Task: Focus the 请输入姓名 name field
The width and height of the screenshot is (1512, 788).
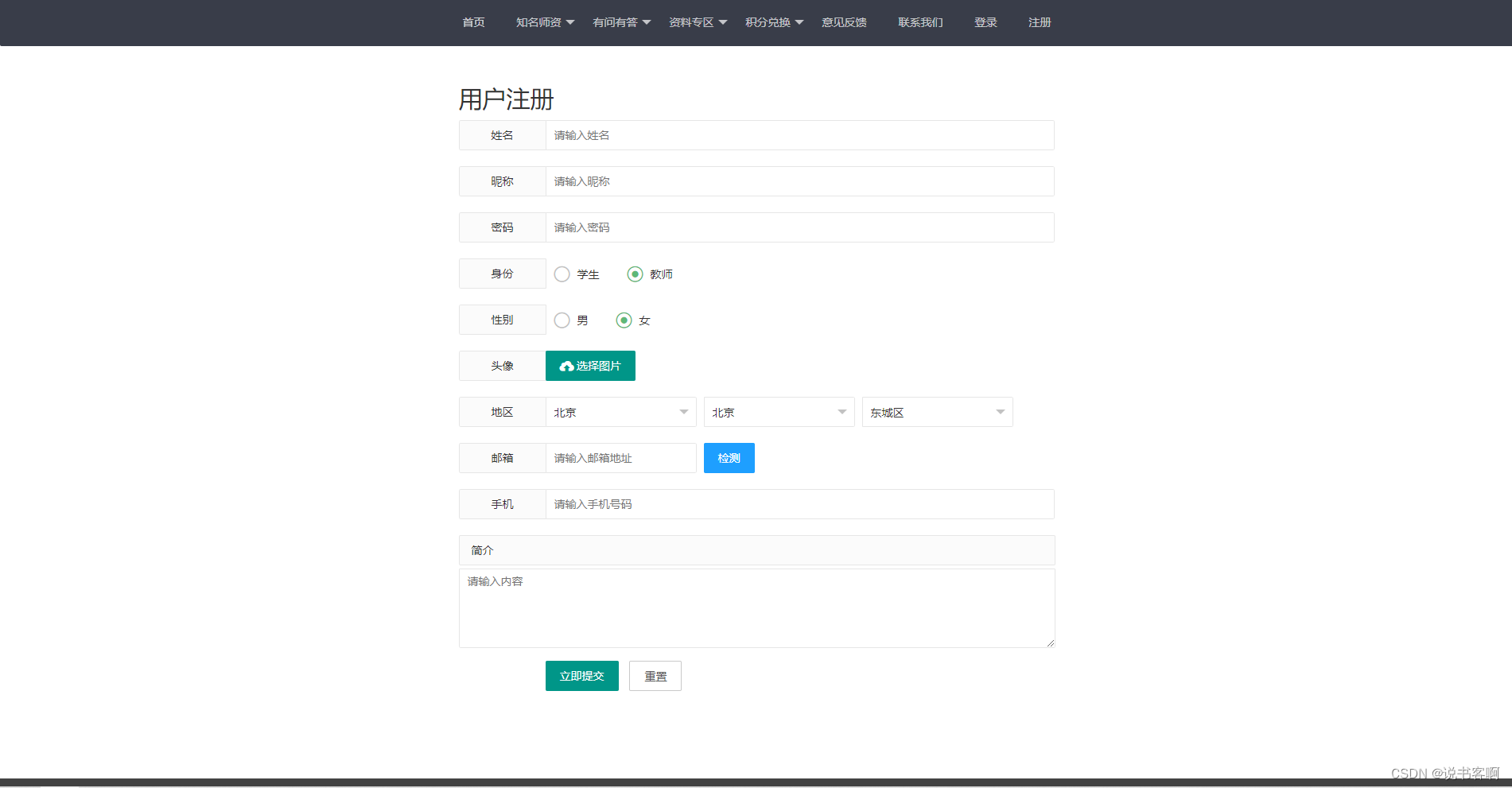Action: 800,135
